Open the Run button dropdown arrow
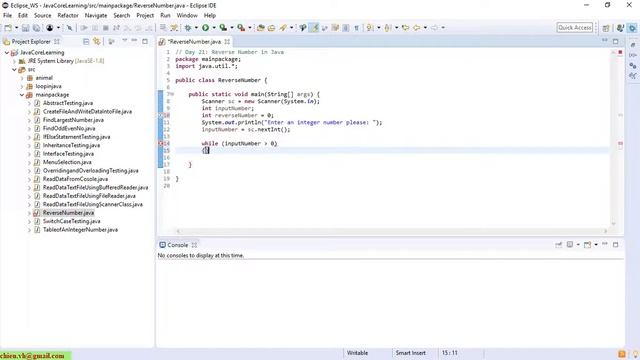Viewport: 640px width, 360px height. (213, 28)
